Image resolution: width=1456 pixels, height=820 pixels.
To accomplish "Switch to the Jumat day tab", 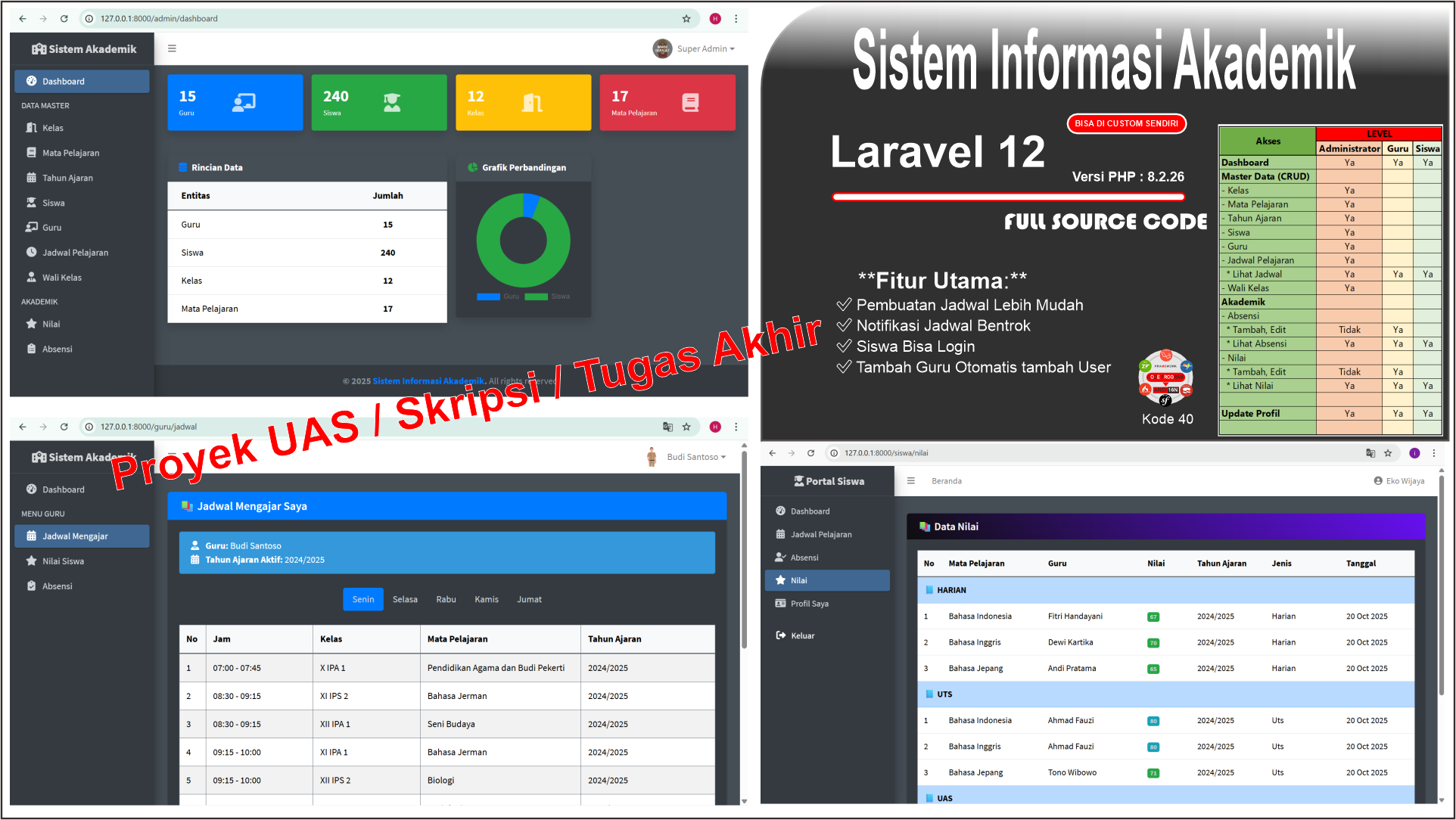I will (x=530, y=599).
